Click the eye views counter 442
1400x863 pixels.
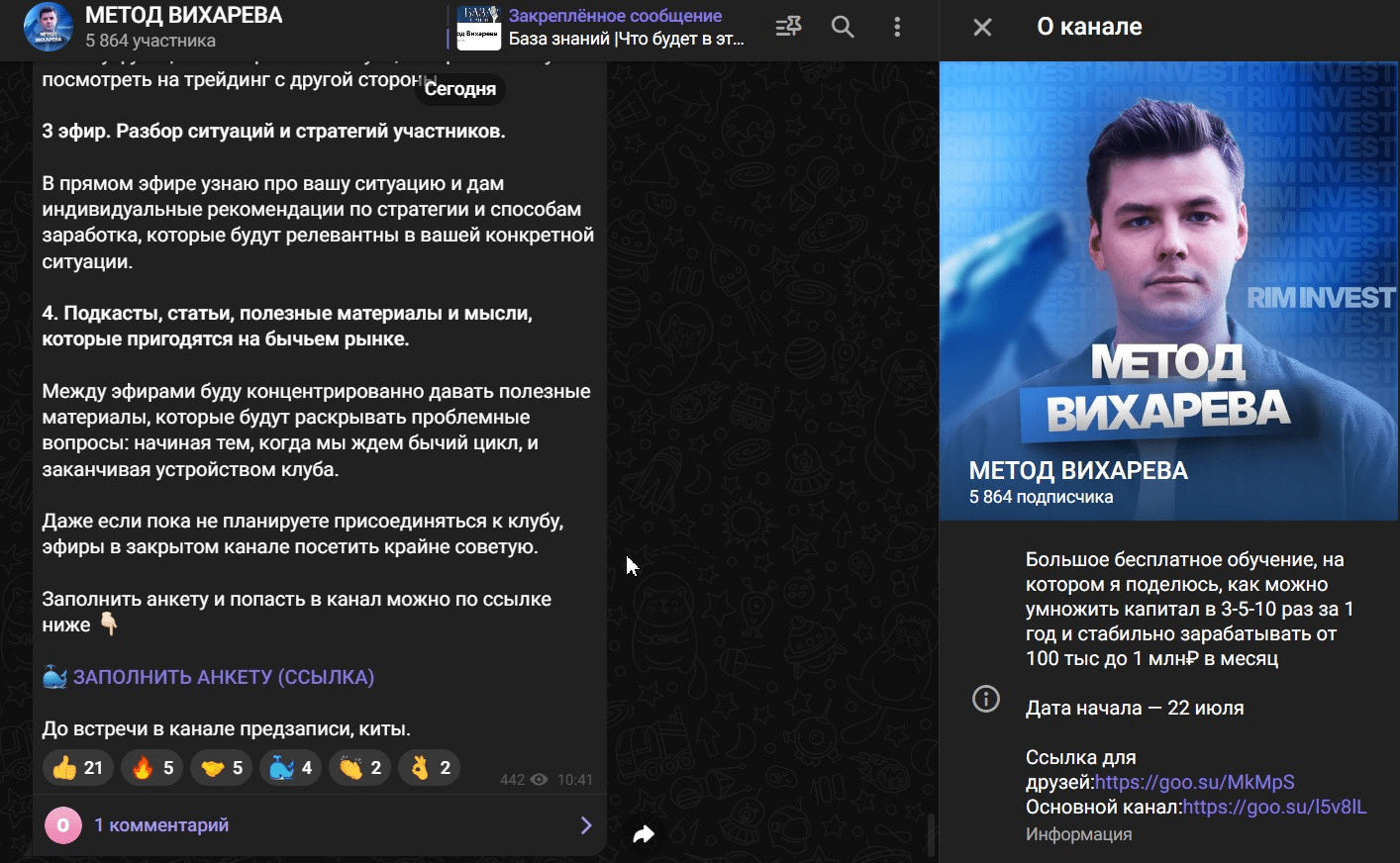(524, 780)
